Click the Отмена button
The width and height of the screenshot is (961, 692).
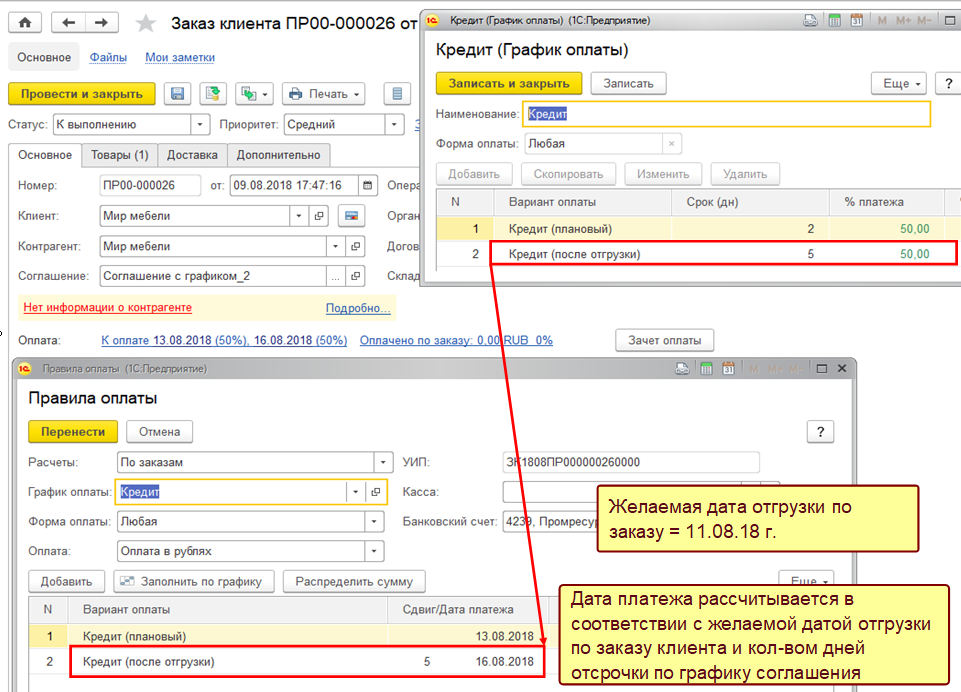click(159, 432)
